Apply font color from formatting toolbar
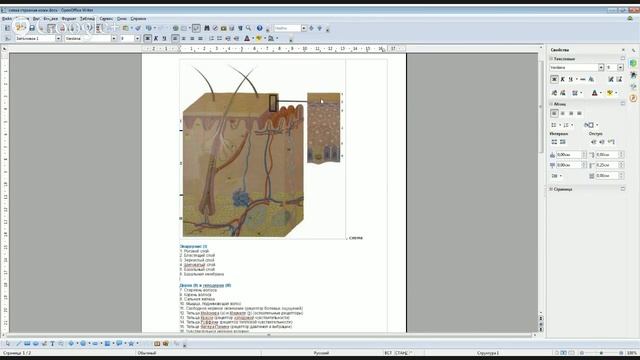 click(x=247, y=38)
